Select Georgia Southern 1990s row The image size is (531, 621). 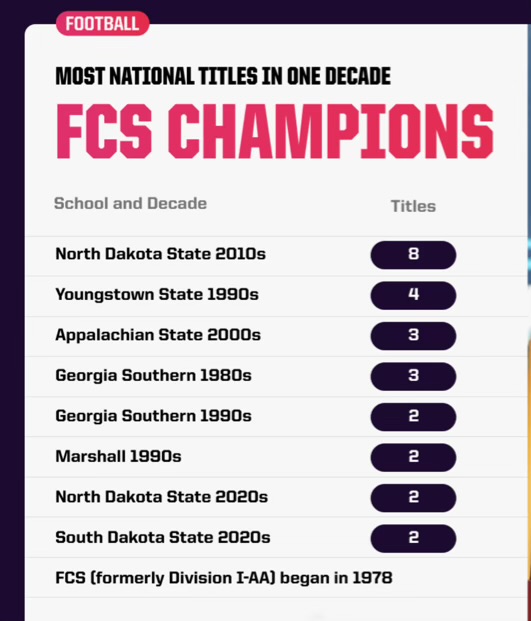pos(278,417)
